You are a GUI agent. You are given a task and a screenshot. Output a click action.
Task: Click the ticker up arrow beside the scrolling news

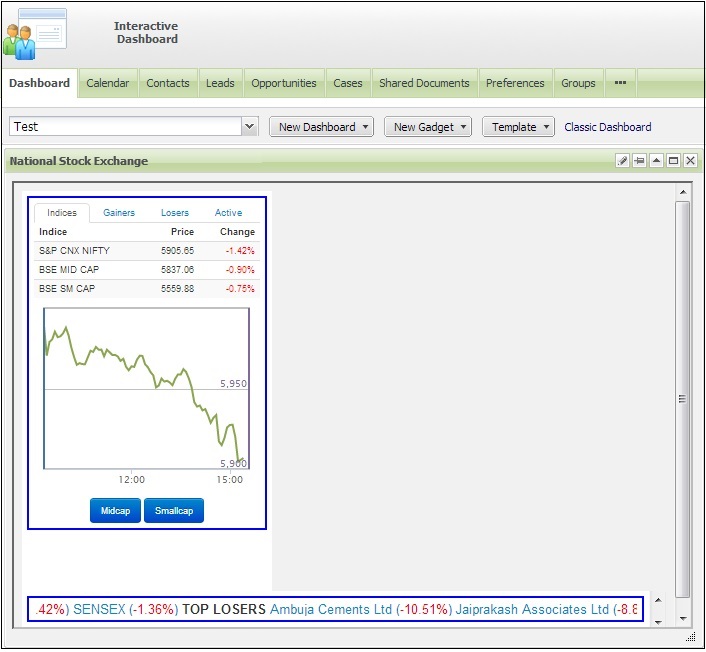(x=658, y=600)
